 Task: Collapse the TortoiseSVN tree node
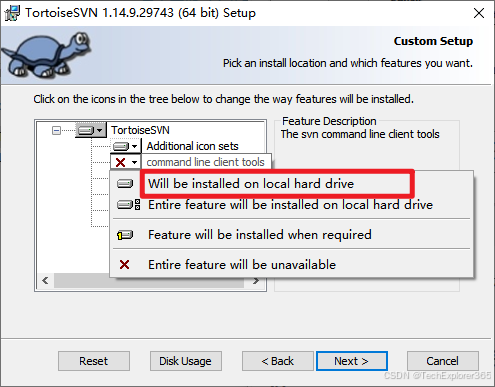pos(56,130)
